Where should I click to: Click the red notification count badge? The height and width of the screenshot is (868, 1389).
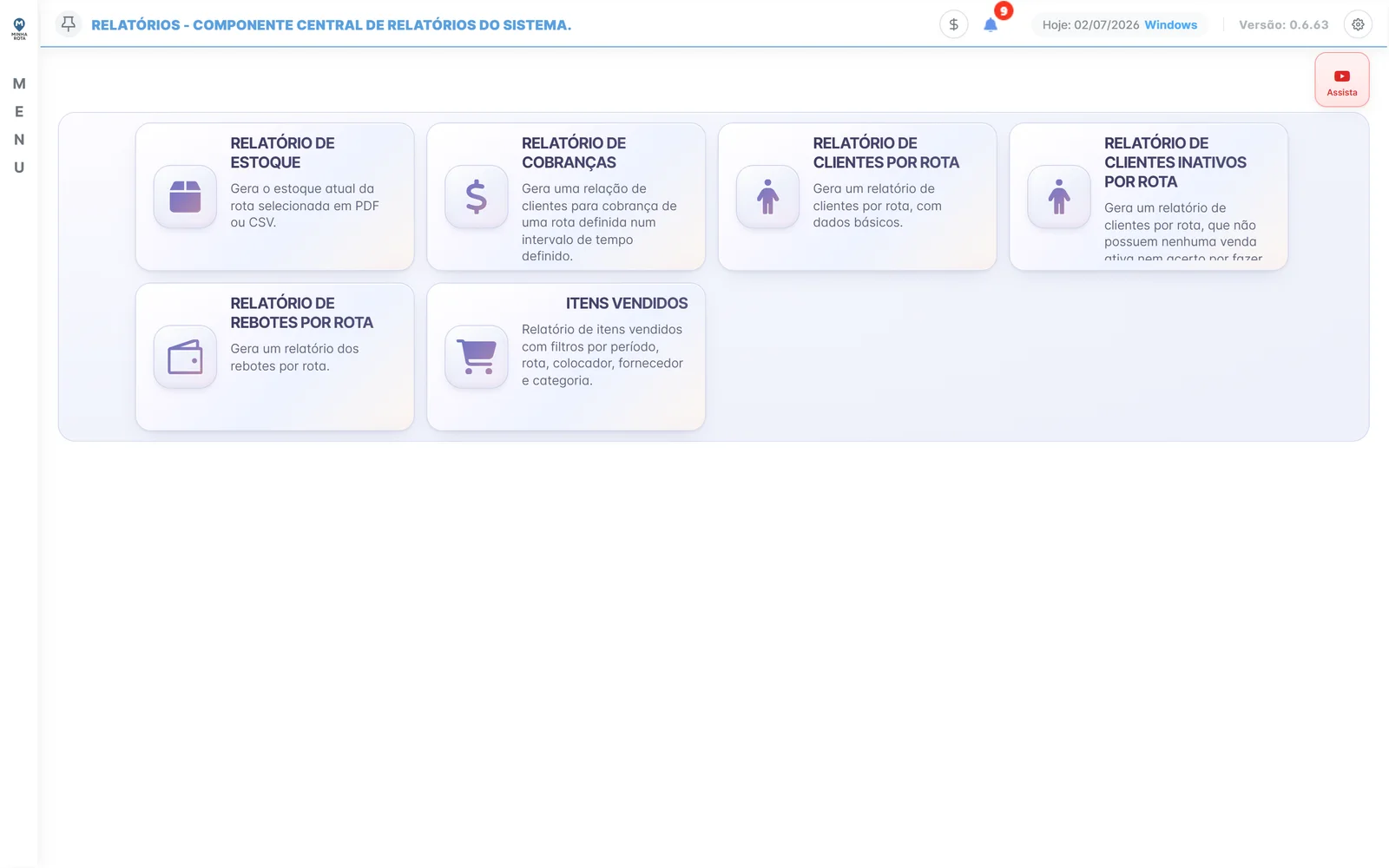(1004, 11)
